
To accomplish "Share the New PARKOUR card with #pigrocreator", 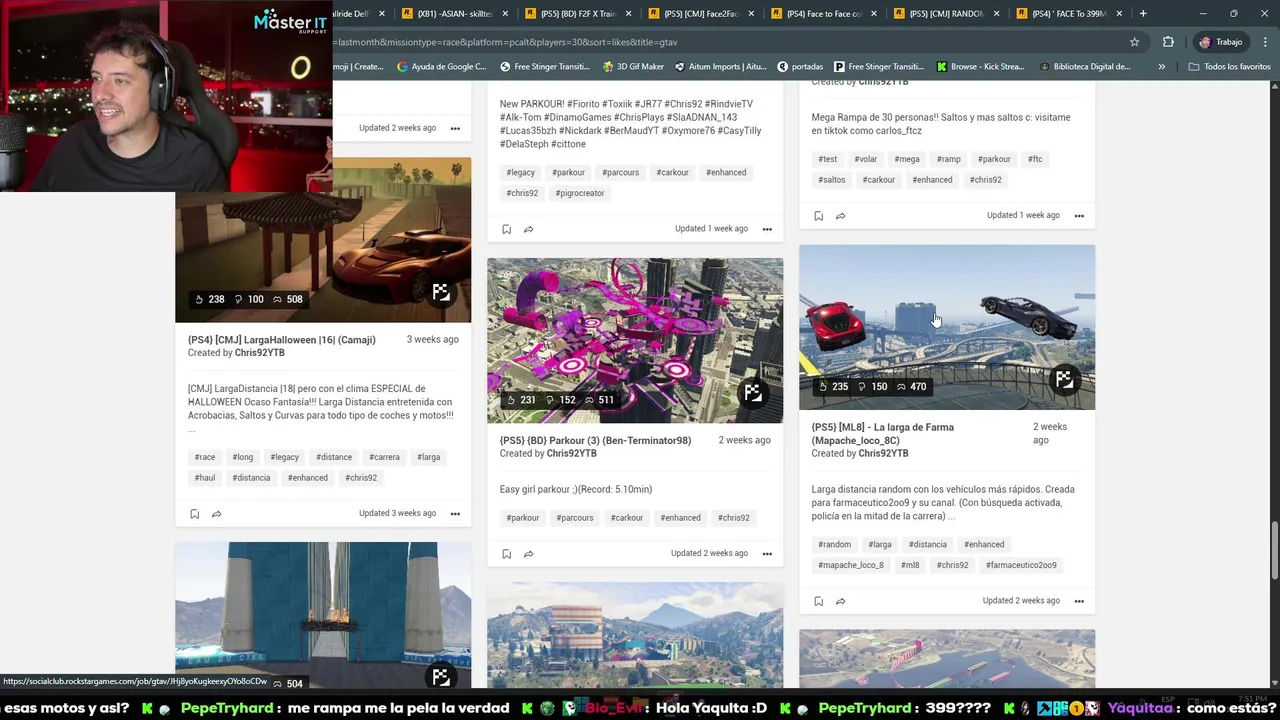I will point(528,229).
